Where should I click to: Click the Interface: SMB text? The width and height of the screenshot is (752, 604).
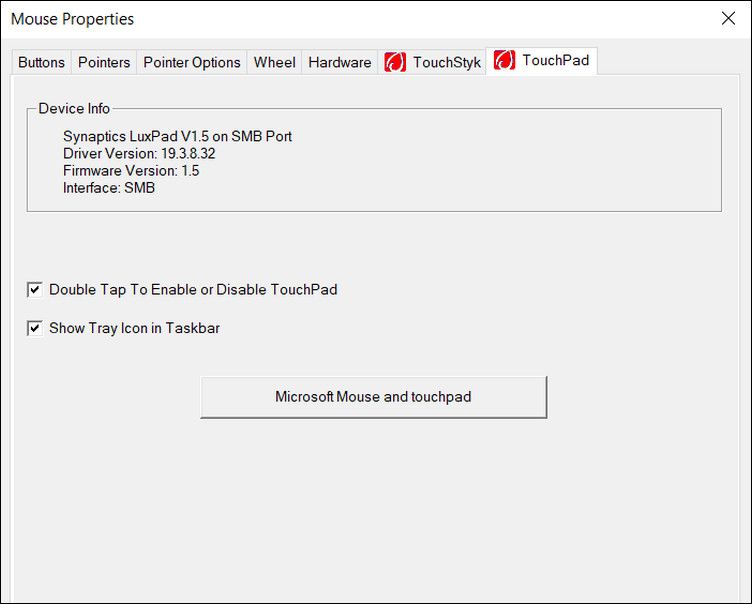click(x=109, y=188)
